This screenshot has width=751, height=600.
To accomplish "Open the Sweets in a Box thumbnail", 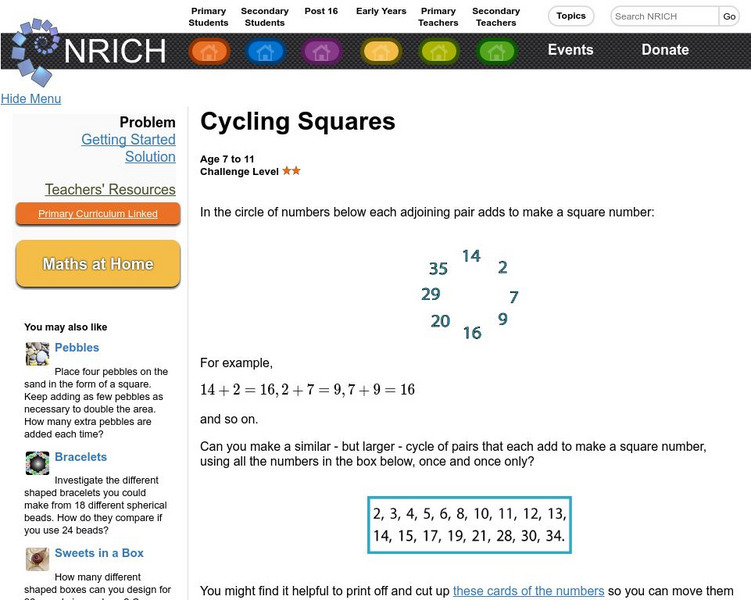I will [x=38, y=559].
